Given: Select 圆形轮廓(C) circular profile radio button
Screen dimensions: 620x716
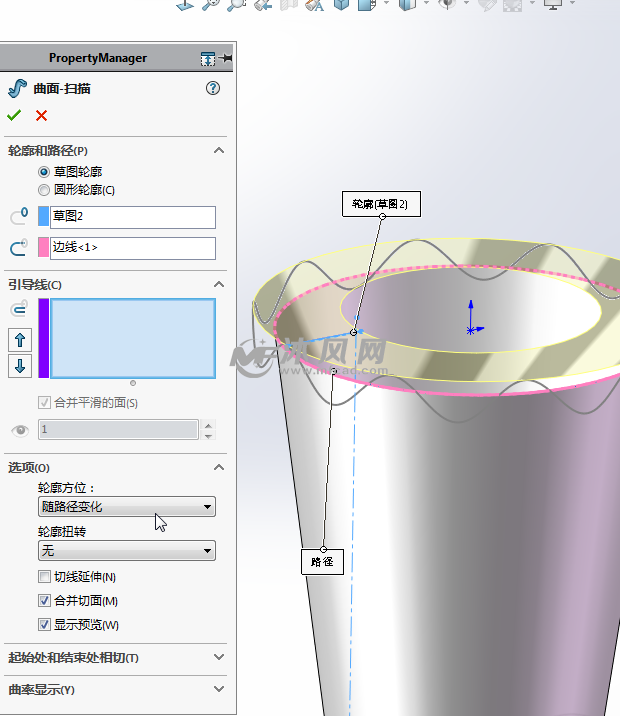Looking at the screenshot, I should pos(44,190).
